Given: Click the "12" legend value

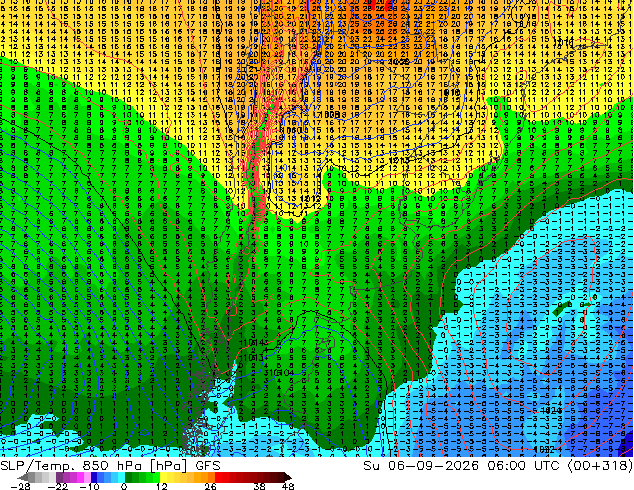Looking at the screenshot, I should 162,486.
